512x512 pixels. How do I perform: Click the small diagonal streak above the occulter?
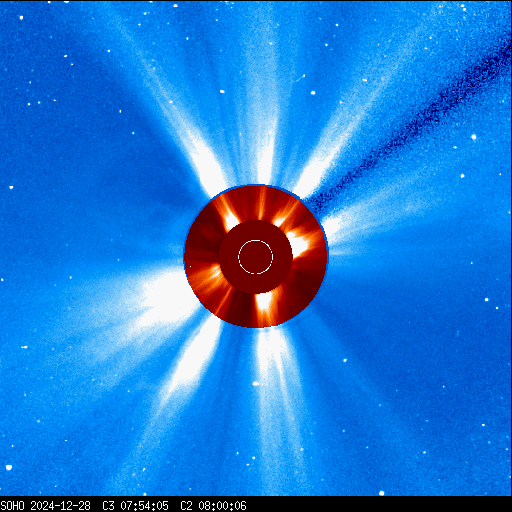tap(300, 78)
